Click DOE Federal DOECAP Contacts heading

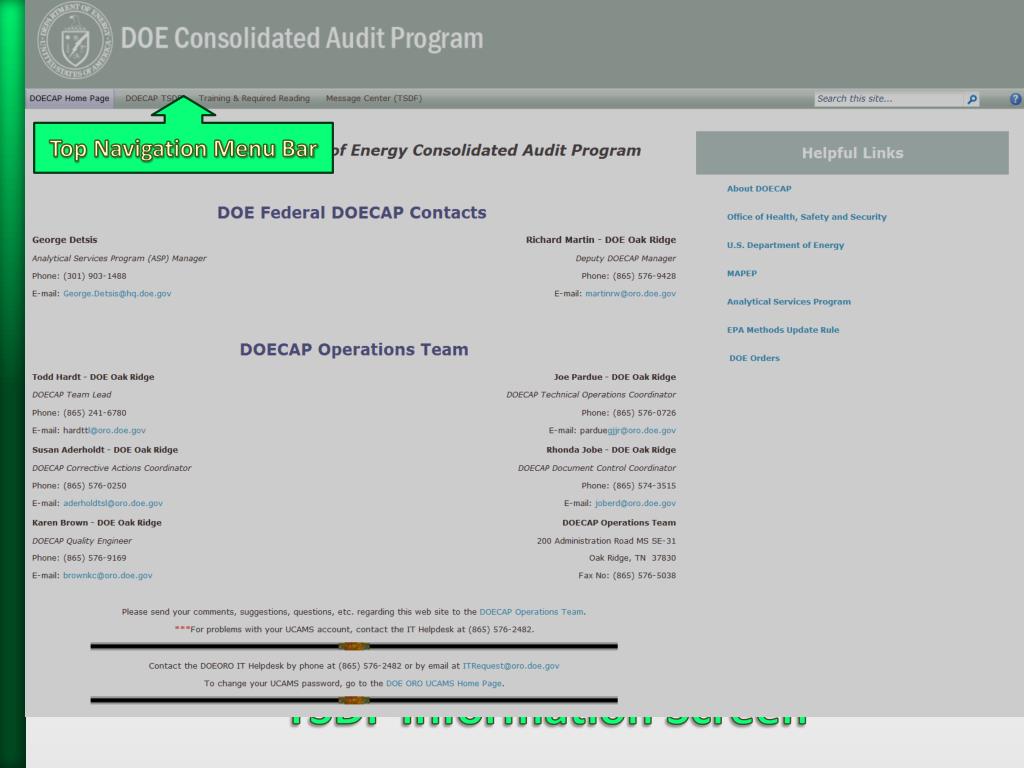pos(351,213)
